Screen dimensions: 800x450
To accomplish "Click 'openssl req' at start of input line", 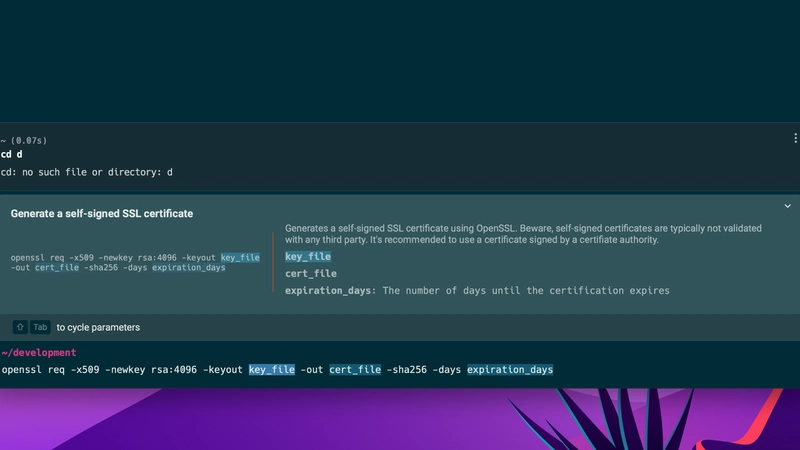I will coord(33,369).
